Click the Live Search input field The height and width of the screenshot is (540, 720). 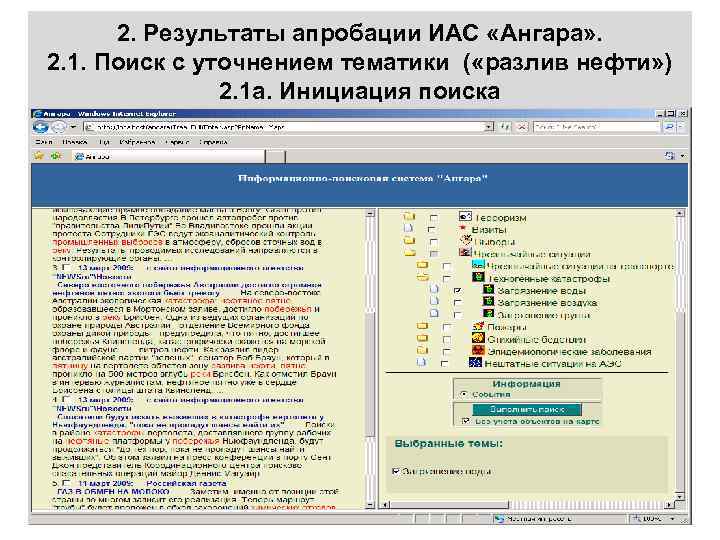tap(596, 127)
